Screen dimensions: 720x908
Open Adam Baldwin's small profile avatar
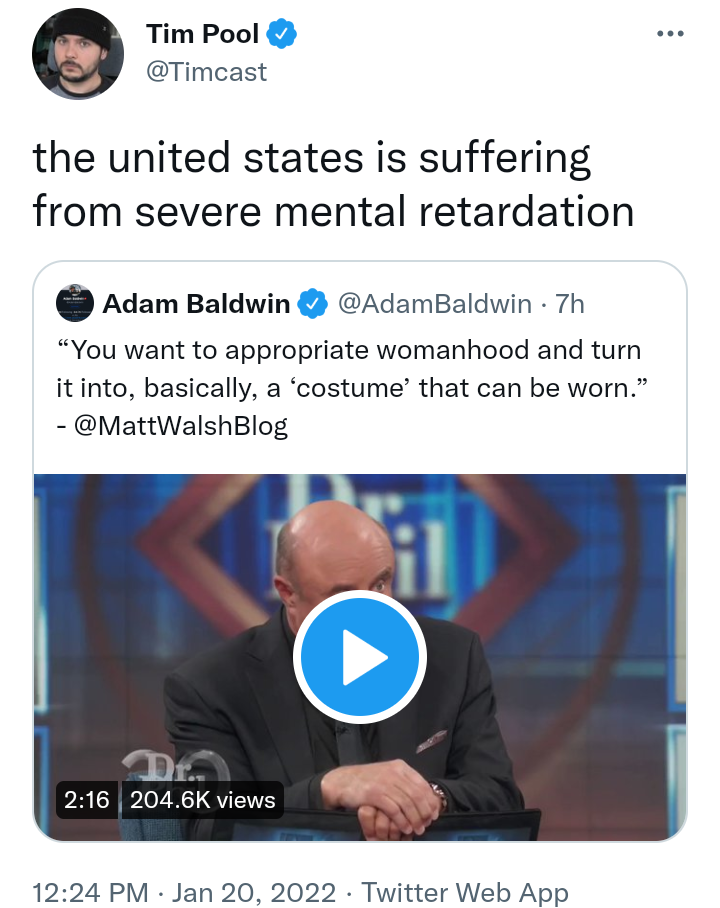75,303
